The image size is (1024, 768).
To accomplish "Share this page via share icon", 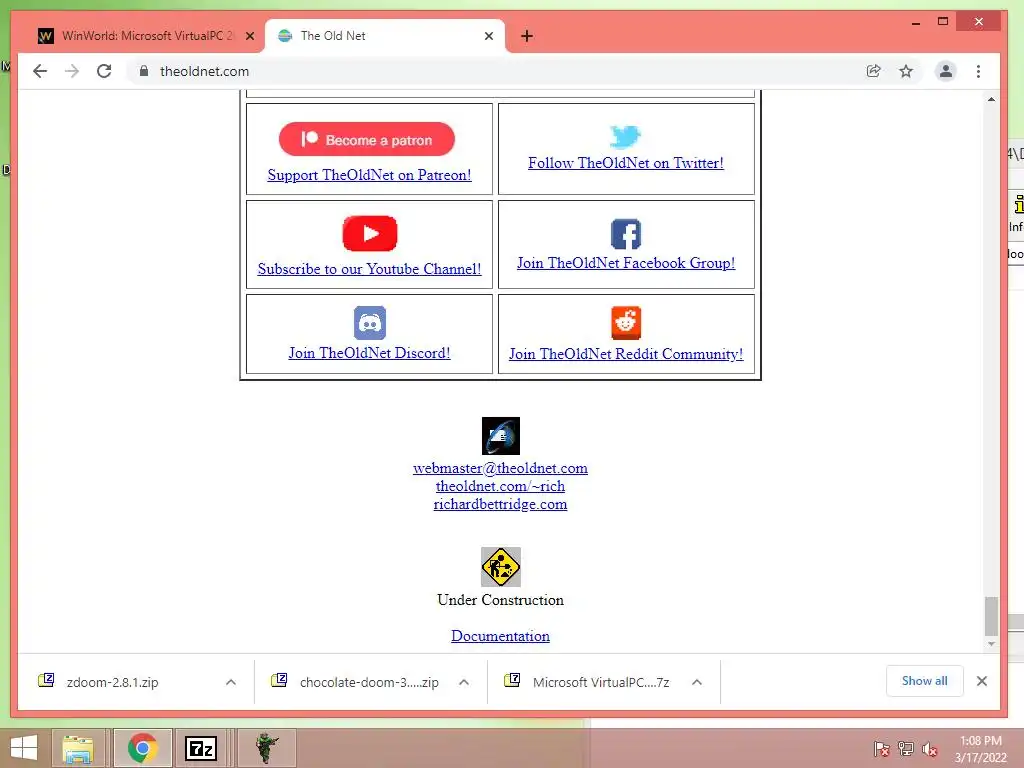I will (x=873, y=71).
